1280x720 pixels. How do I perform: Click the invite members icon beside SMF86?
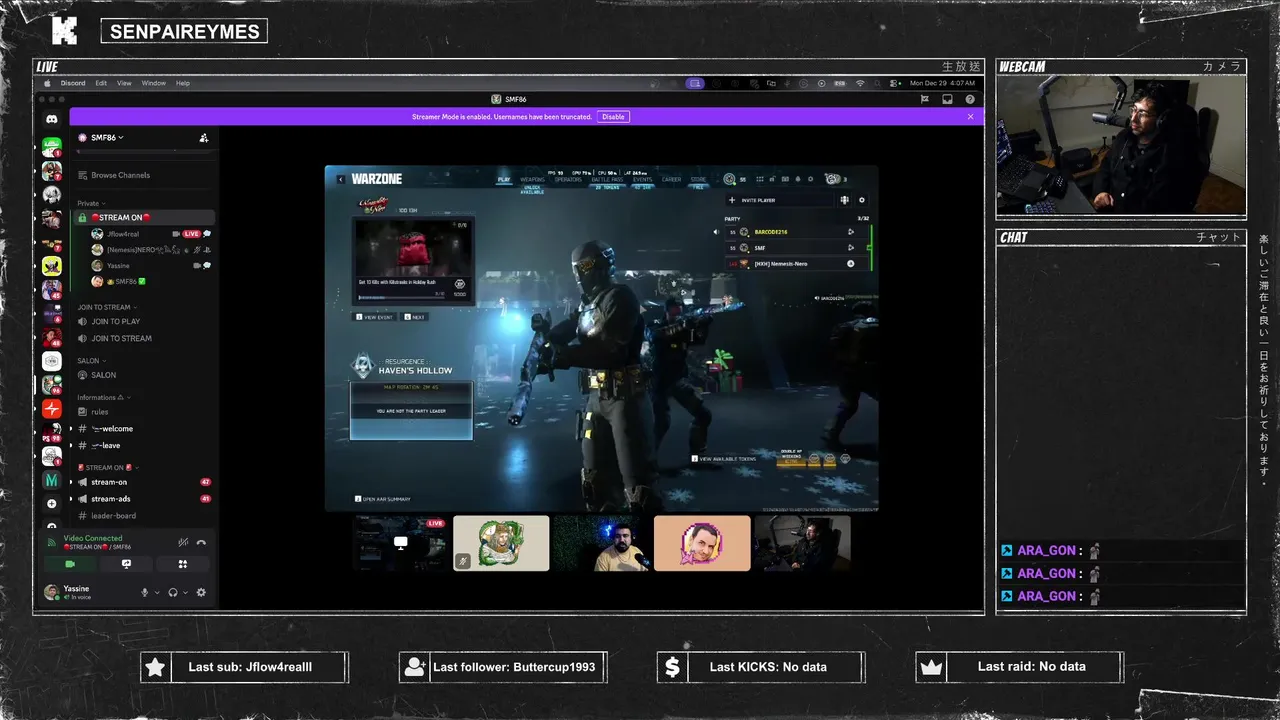click(x=204, y=138)
